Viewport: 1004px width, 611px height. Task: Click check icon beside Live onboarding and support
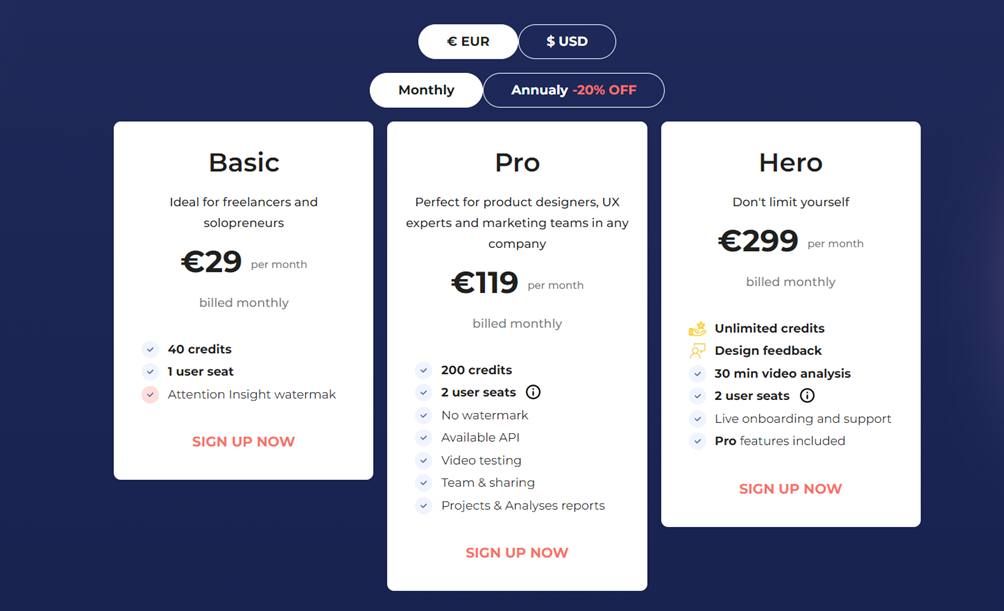(x=697, y=419)
